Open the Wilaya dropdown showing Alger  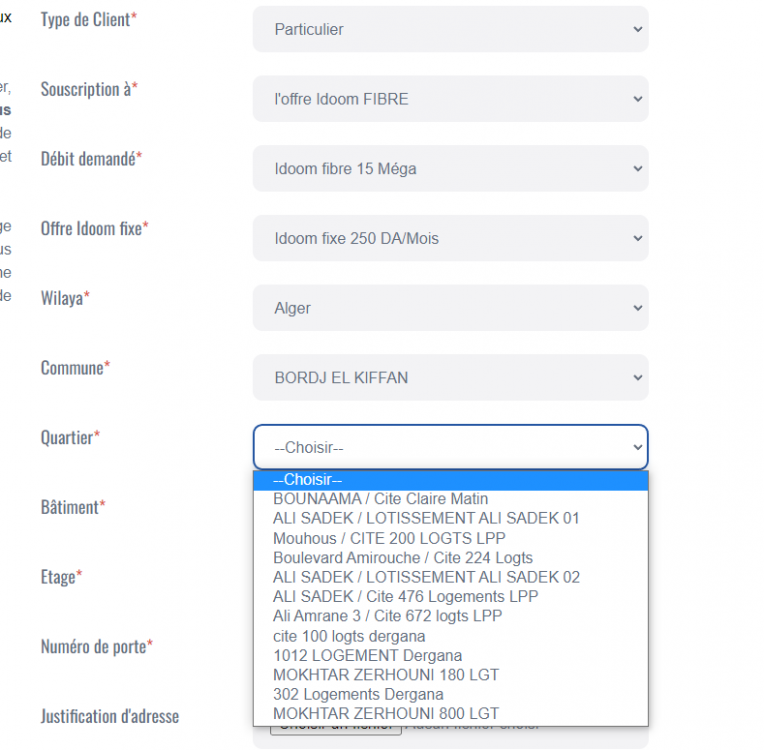pyautogui.click(x=450, y=309)
